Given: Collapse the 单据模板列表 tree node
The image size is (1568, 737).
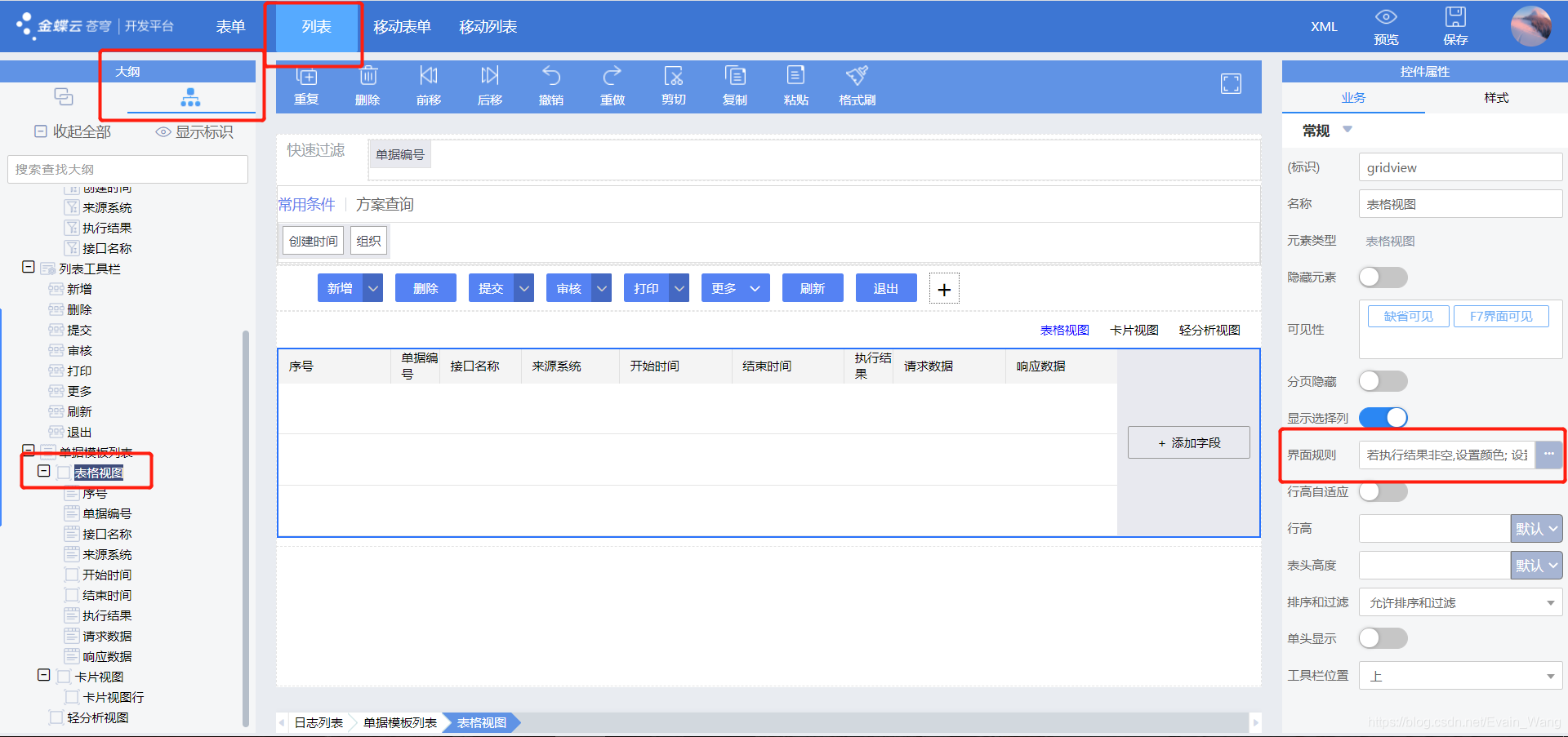Looking at the screenshot, I should (x=28, y=450).
